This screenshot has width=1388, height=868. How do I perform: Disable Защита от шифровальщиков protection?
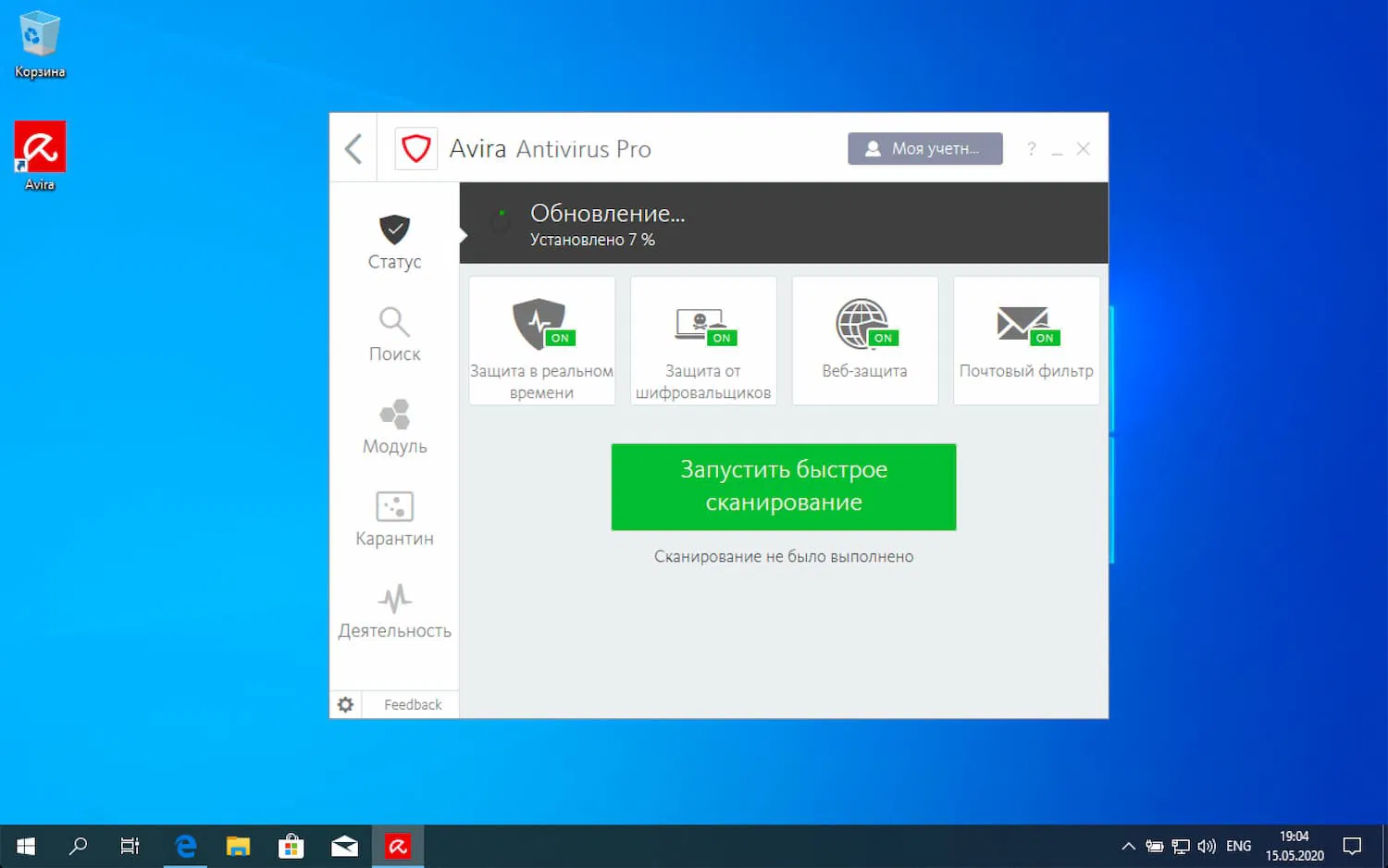(x=722, y=338)
